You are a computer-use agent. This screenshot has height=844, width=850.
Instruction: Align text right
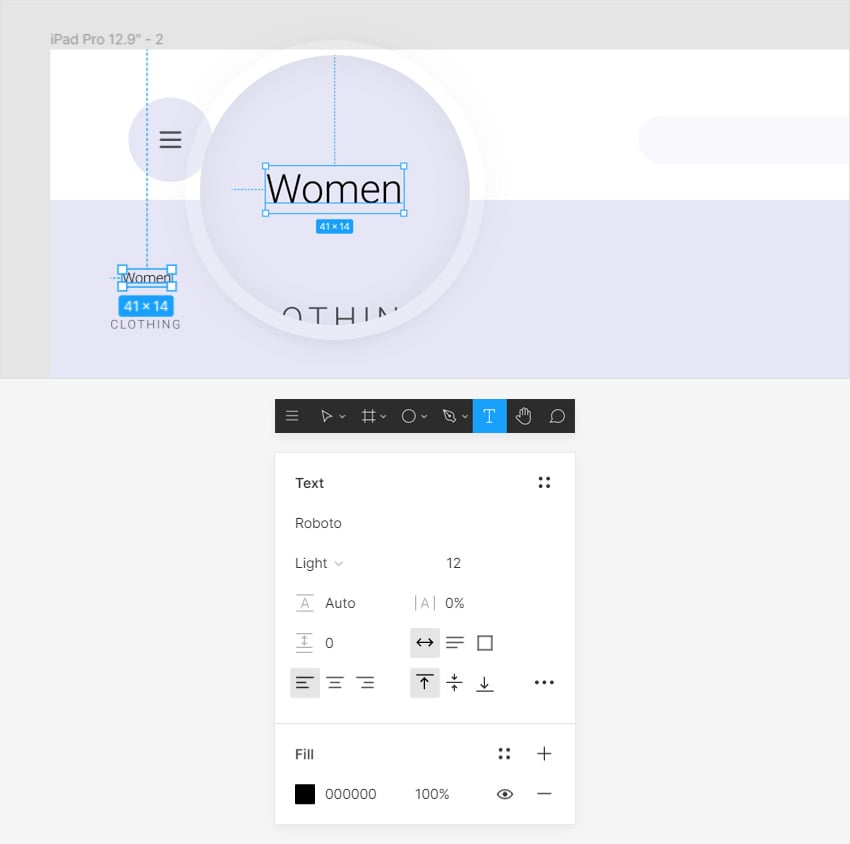point(365,683)
